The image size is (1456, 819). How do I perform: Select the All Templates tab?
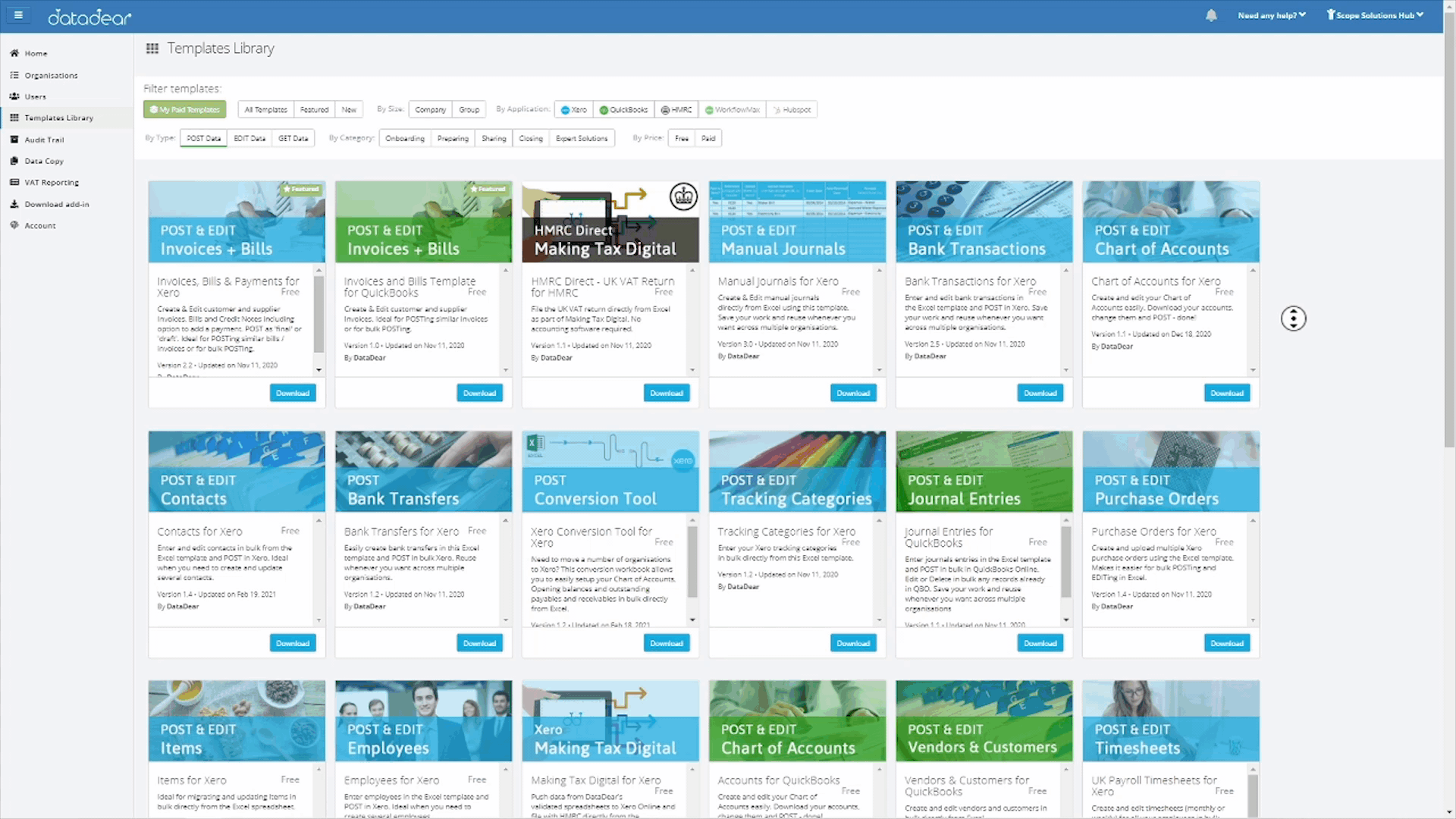coord(265,110)
